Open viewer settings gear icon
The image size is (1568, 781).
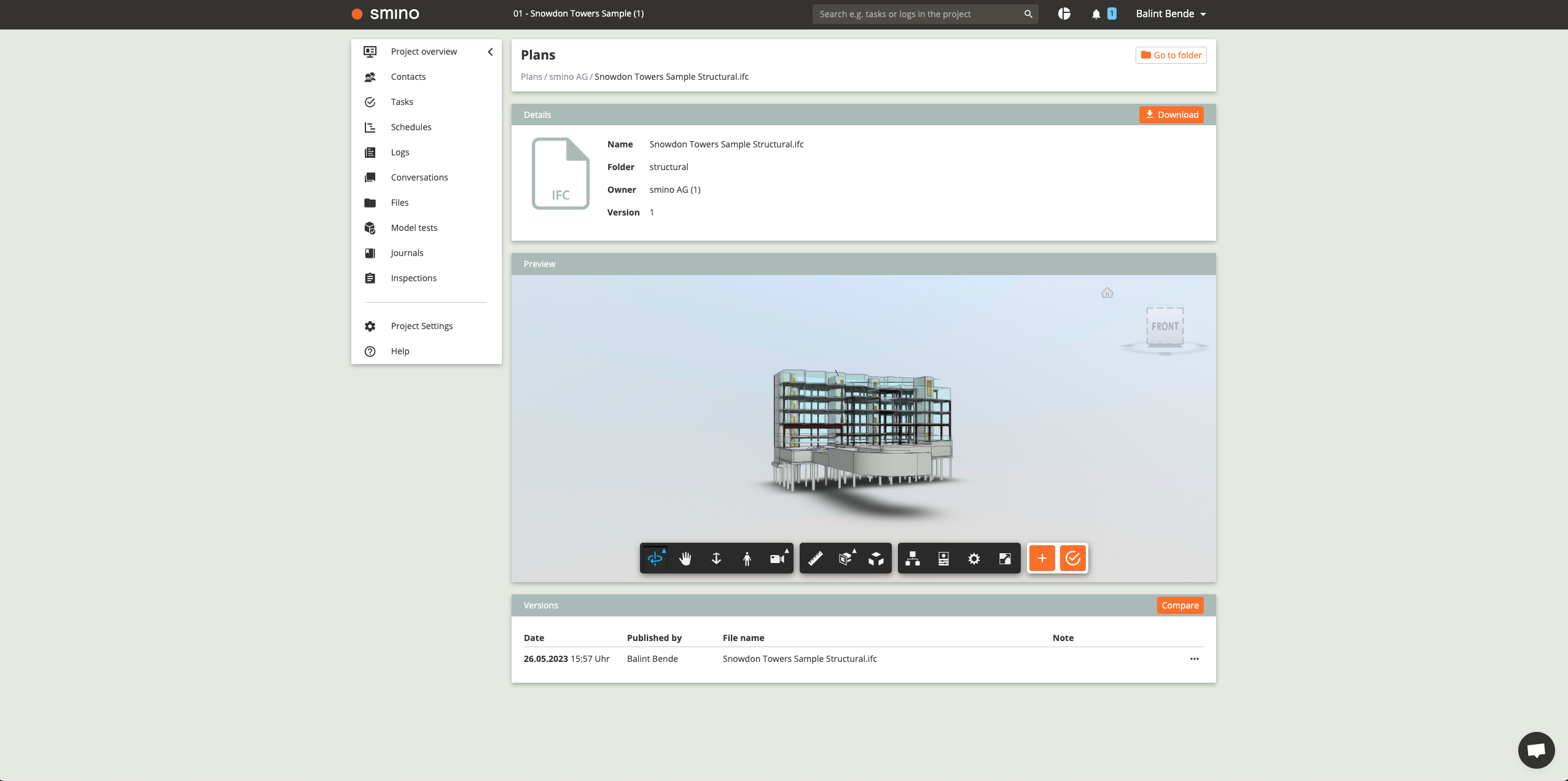(974, 558)
